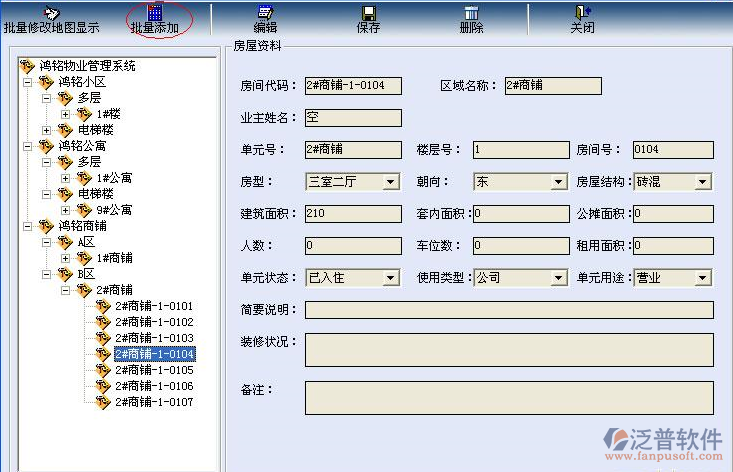Expand the 9#公寓 tree node
733x472 pixels.
coord(65,210)
